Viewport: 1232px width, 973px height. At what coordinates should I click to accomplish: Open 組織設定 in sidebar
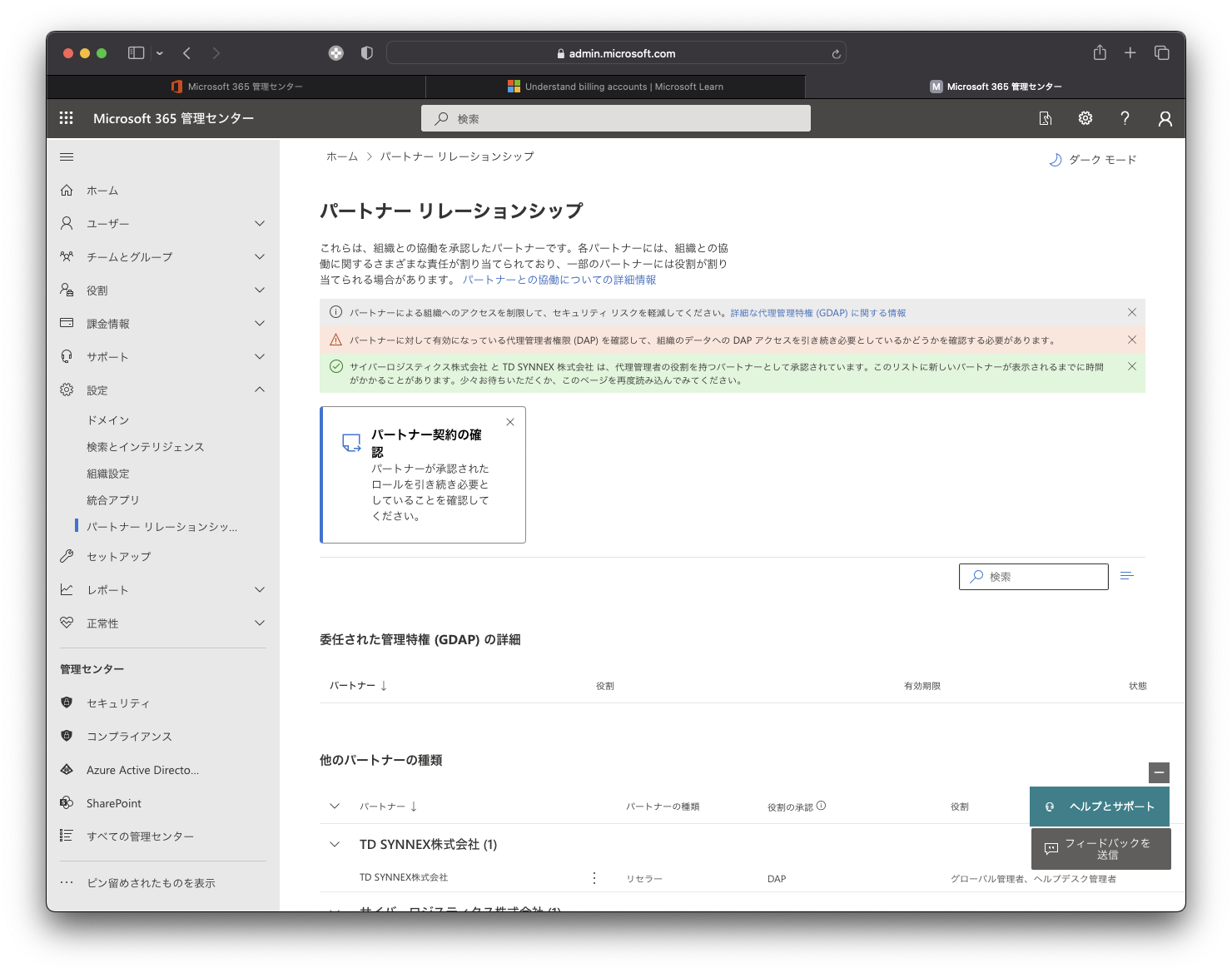(x=108, y=474)
